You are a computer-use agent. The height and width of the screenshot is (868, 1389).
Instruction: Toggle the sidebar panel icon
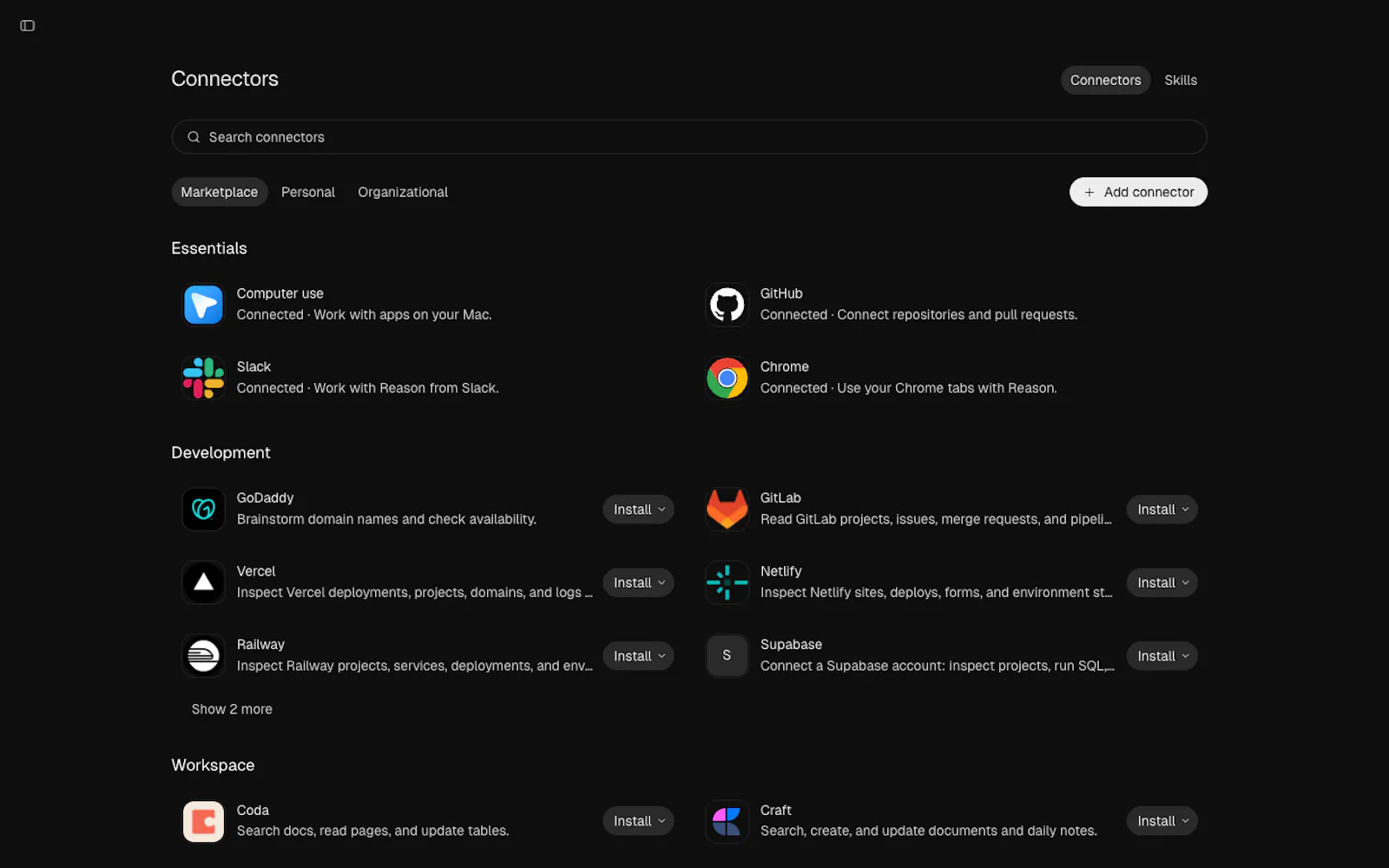[x=28, y=26]
